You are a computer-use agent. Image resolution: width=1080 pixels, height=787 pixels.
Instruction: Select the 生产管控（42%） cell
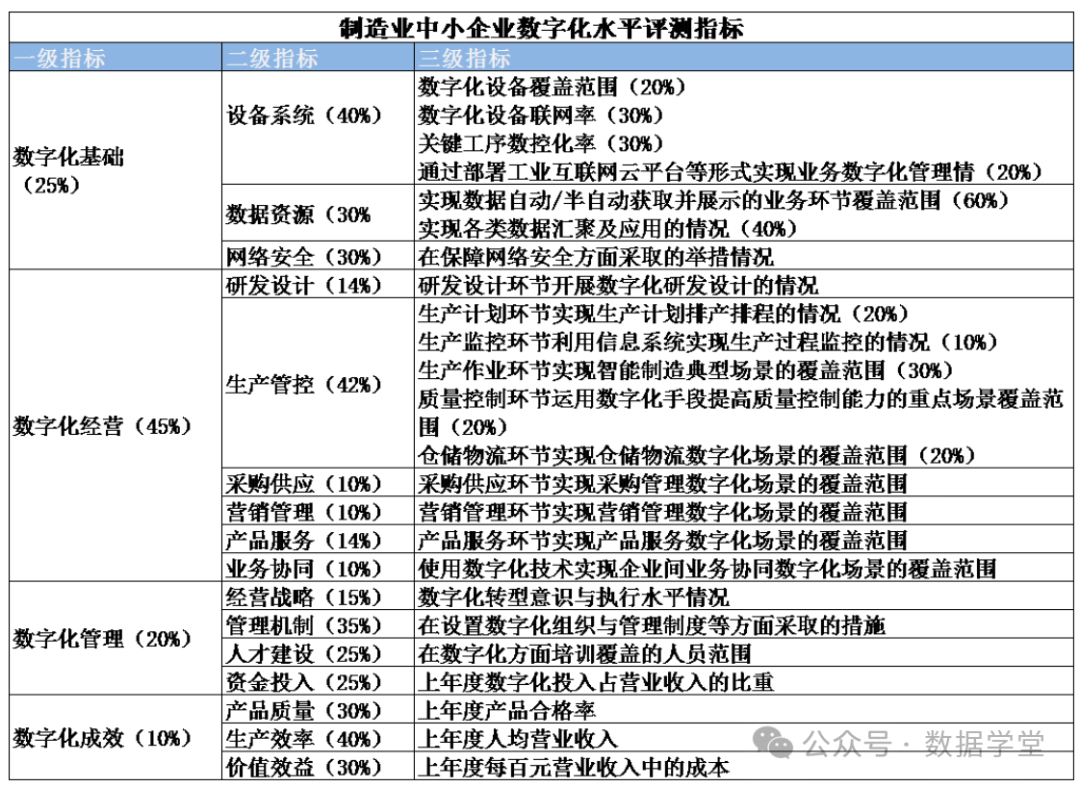304,385
